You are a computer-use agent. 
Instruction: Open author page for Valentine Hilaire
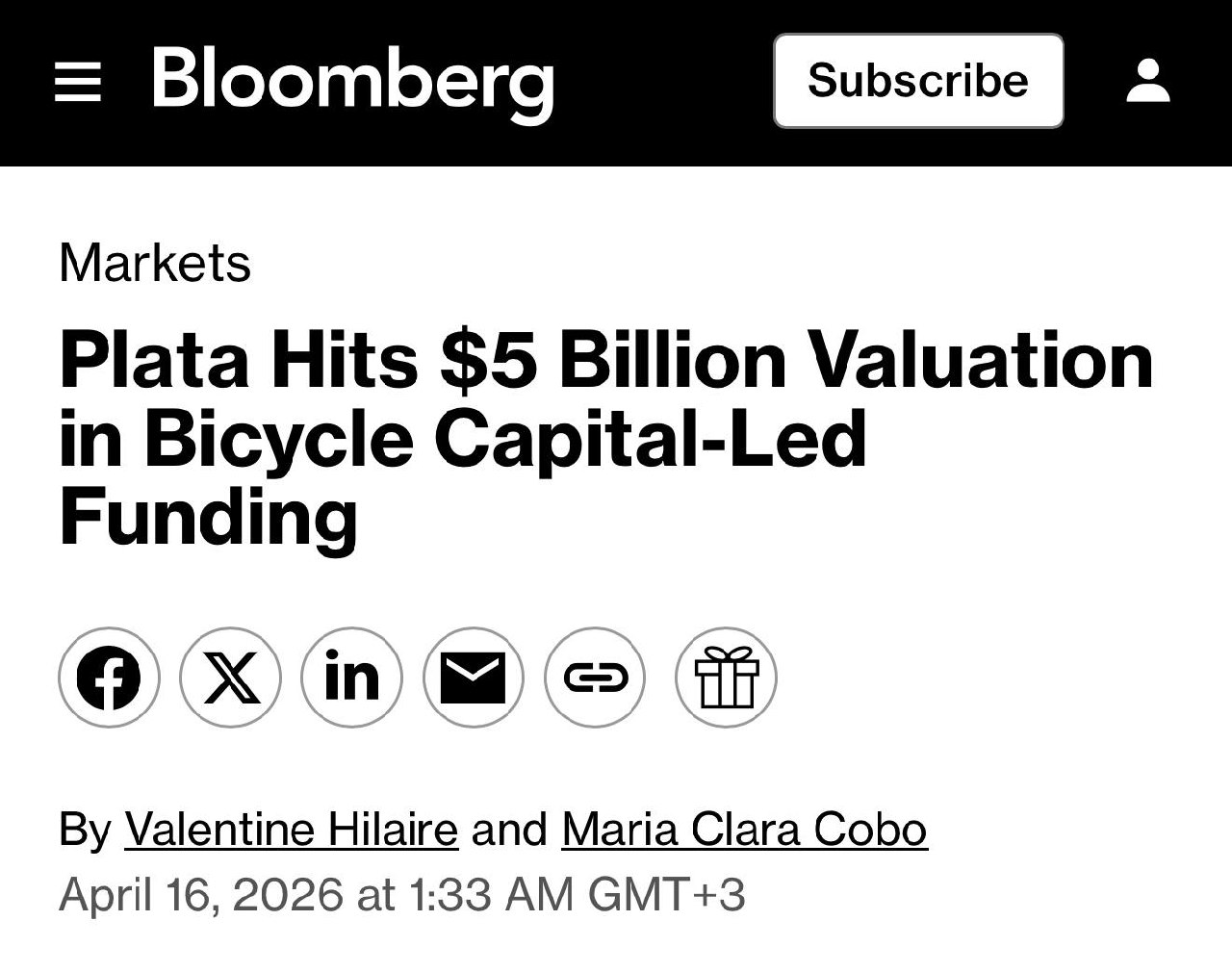pyautogui.click(x=291, y=830)
